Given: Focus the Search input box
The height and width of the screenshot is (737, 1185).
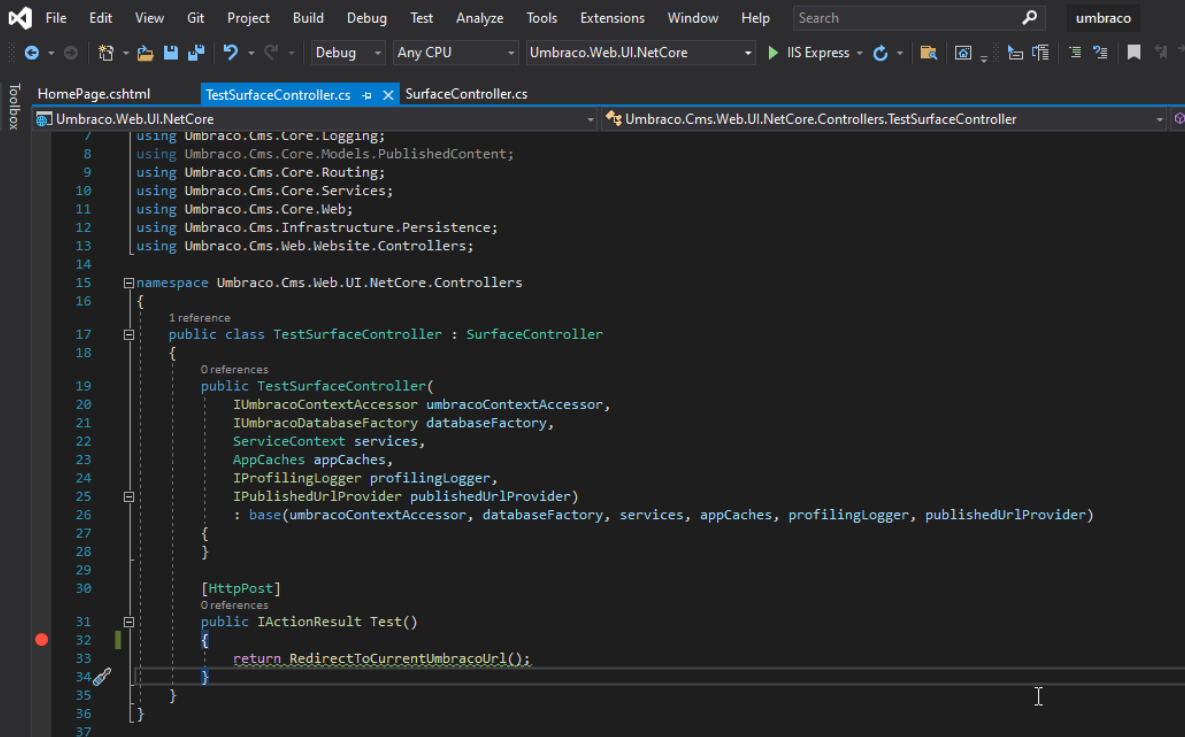Looking at the screenshot, I should point(907,17).
